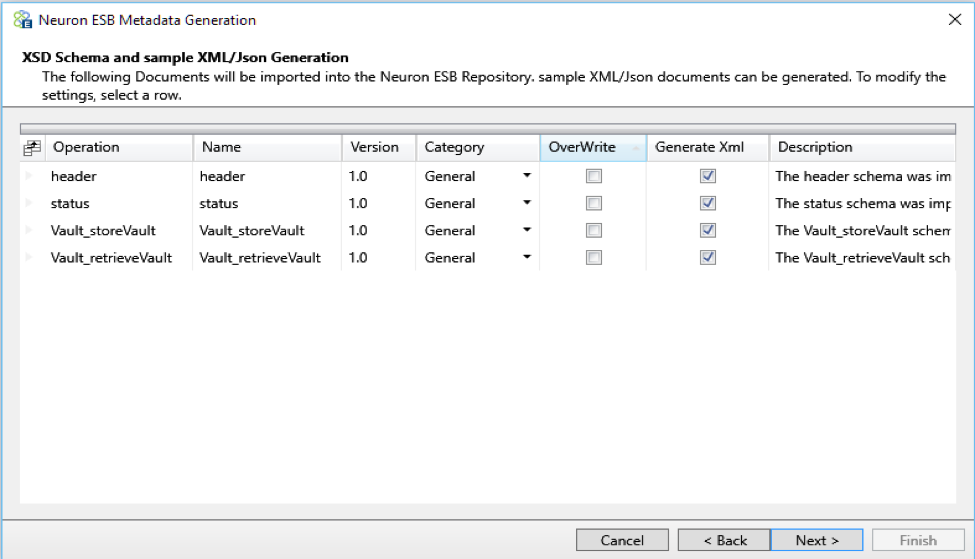Select the Vault_retrieveVault row indicator arrow
Image resolution: width=975 pixels, height=559 pixels.
[29, 257]
